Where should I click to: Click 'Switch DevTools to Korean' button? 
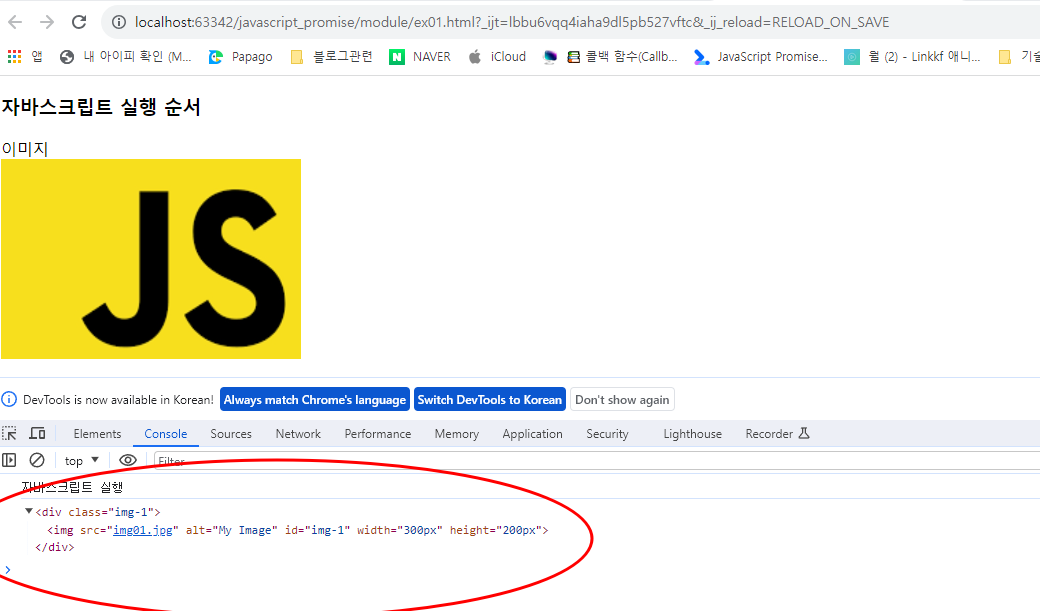(x=489, y=399)
